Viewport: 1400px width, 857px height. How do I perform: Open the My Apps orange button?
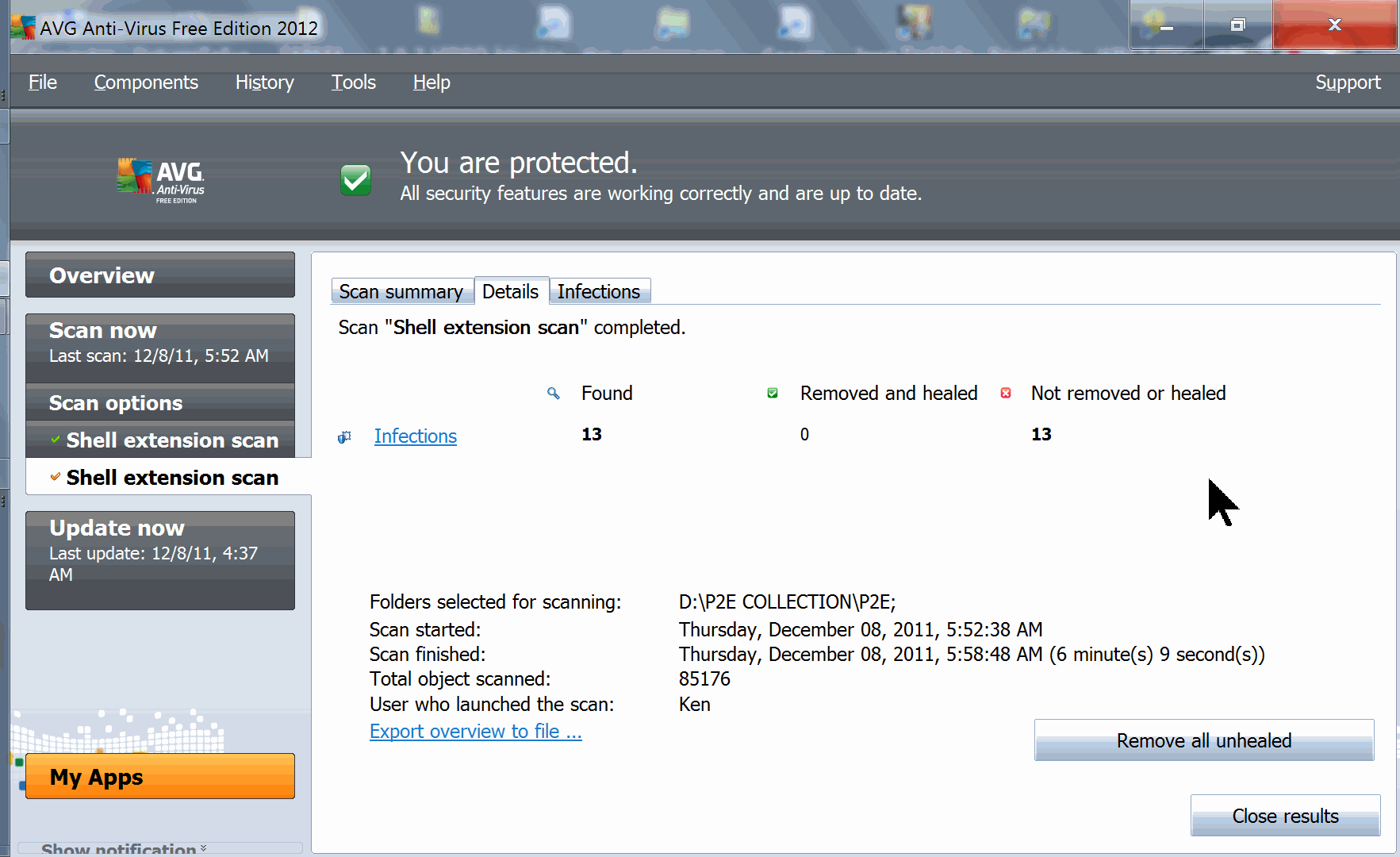[159, 776]
